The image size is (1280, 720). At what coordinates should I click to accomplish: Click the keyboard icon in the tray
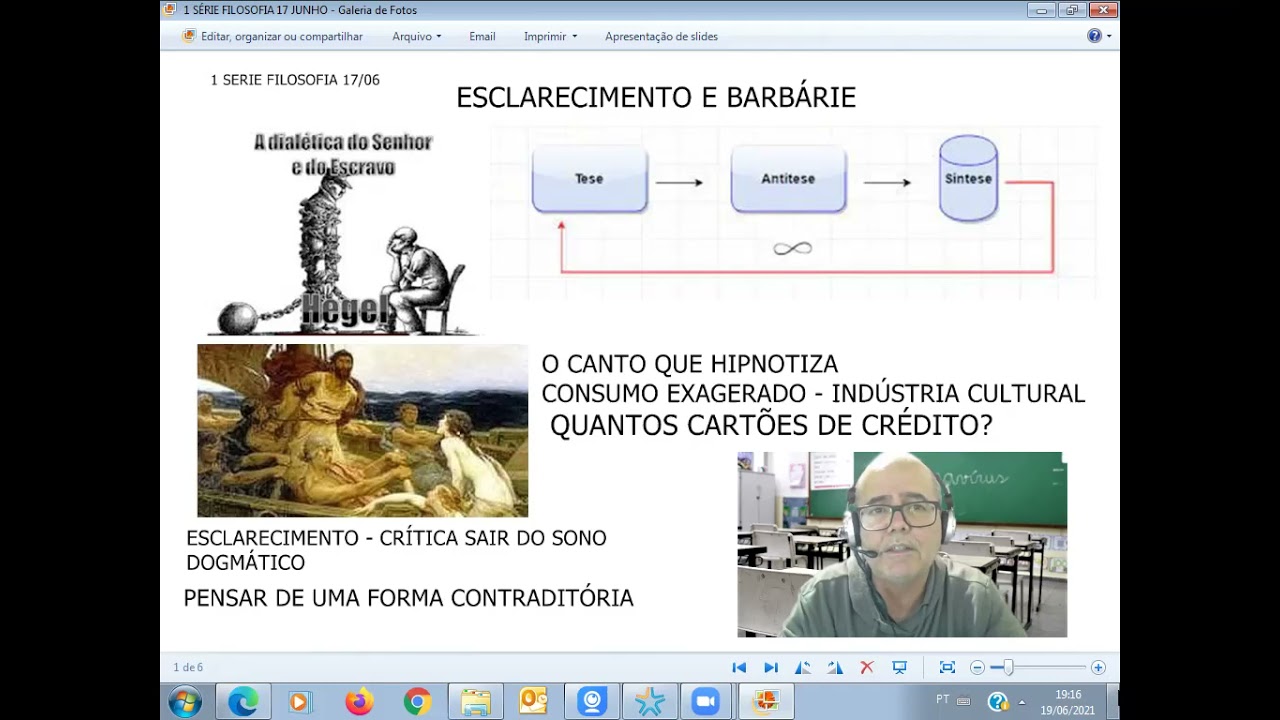[963, 702]
